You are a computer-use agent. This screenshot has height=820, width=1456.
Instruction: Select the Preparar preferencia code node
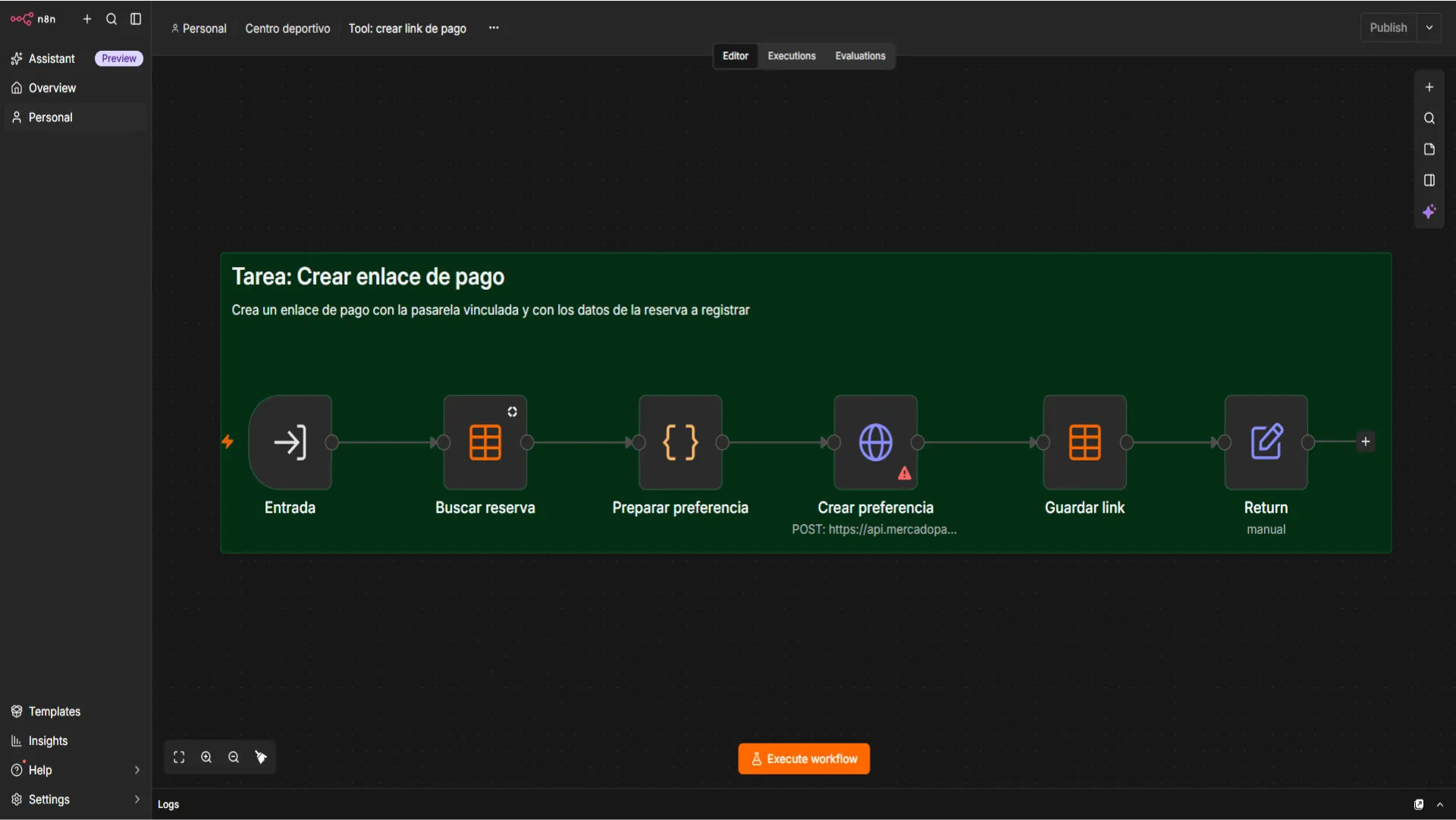point(680,442)
